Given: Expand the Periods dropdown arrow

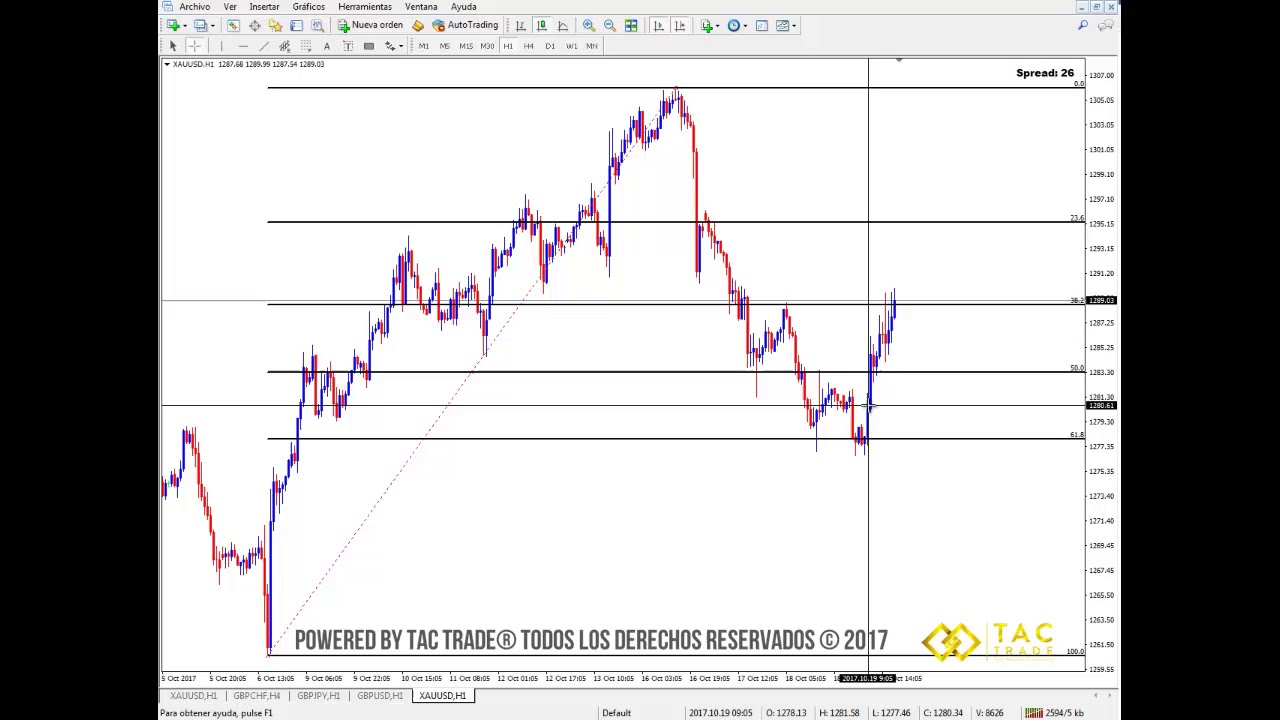Looking at the screenshot, I should pyautogui.click(x=746, y=26).
